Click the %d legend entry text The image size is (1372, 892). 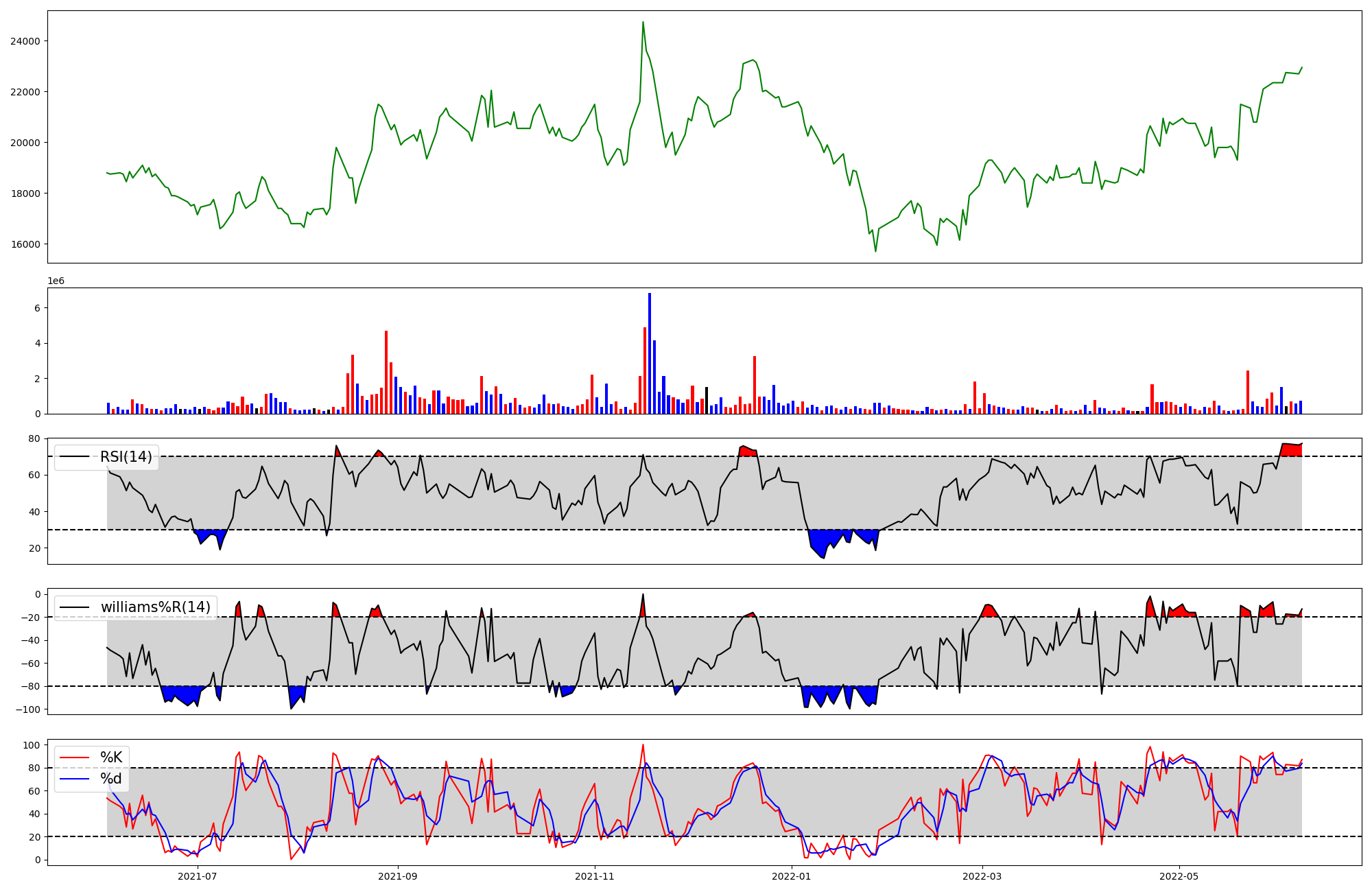click(111, 779)
